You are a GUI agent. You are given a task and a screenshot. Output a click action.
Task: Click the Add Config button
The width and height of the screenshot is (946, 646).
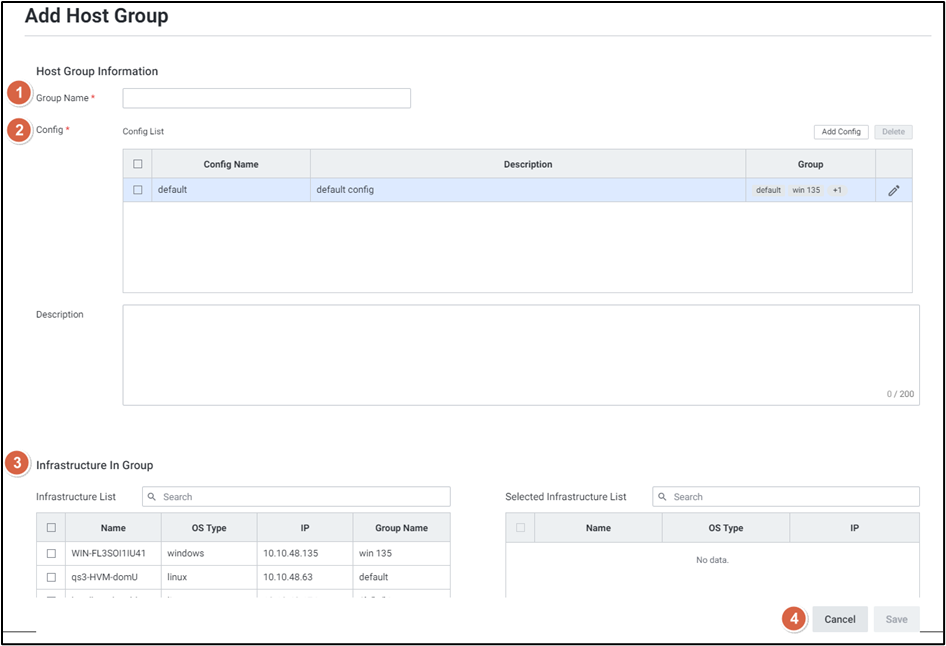click(x=841, y=132)
